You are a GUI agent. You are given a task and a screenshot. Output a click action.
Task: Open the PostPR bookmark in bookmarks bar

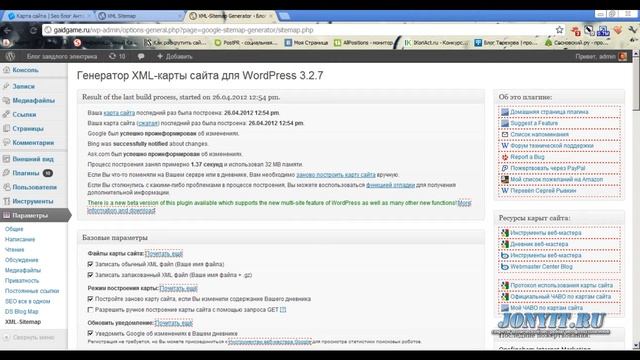246,42
